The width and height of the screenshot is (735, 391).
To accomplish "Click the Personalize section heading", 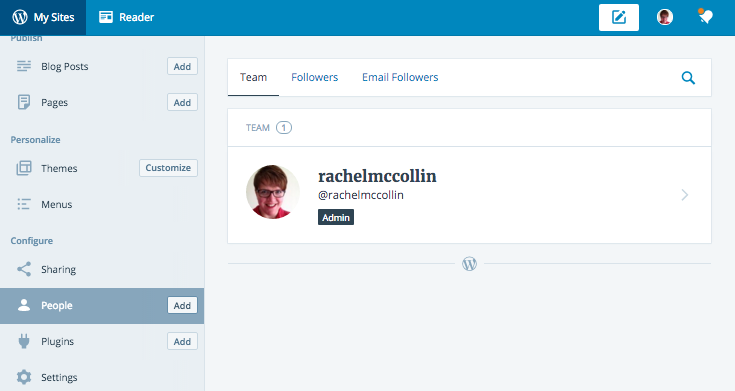I will click(x=36, y=140).
